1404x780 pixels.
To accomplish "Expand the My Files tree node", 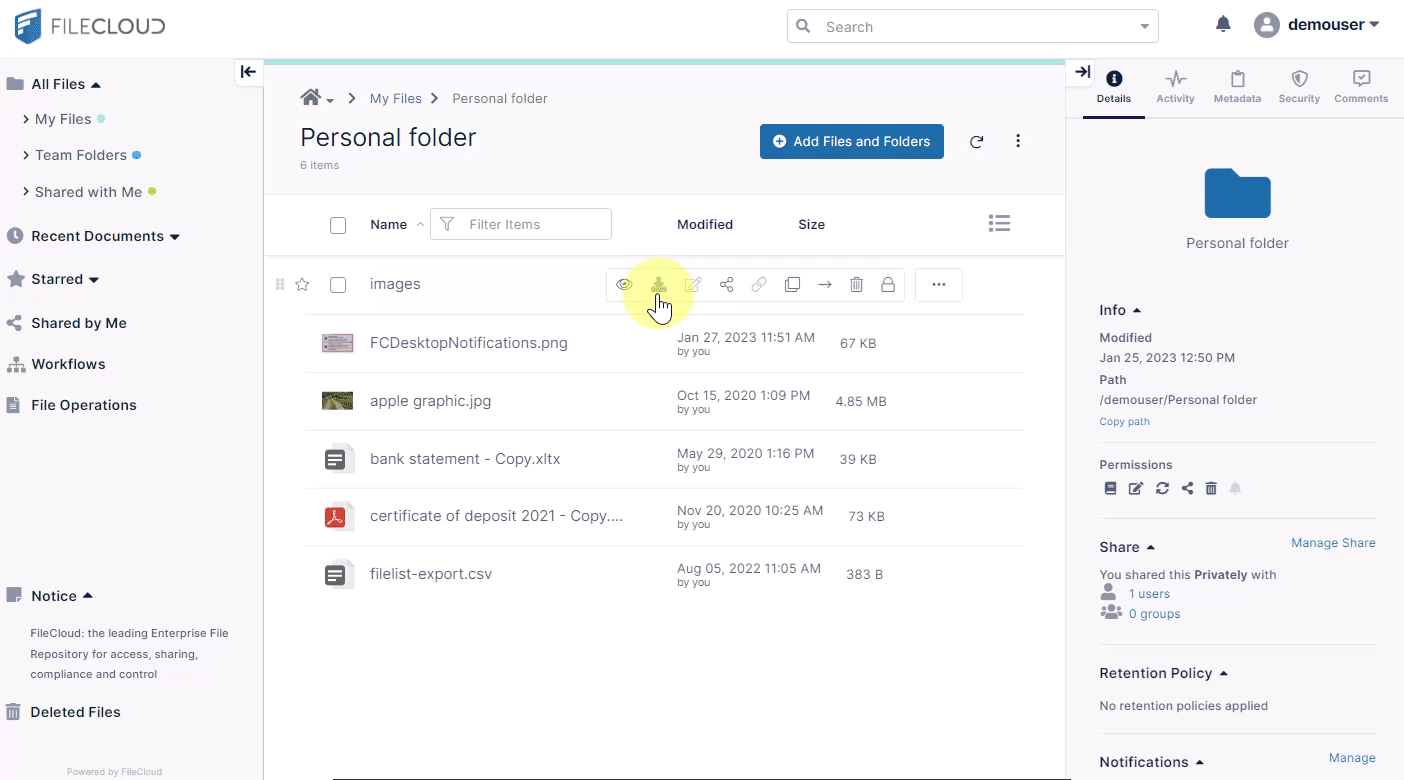I will (x=26, y=119).
